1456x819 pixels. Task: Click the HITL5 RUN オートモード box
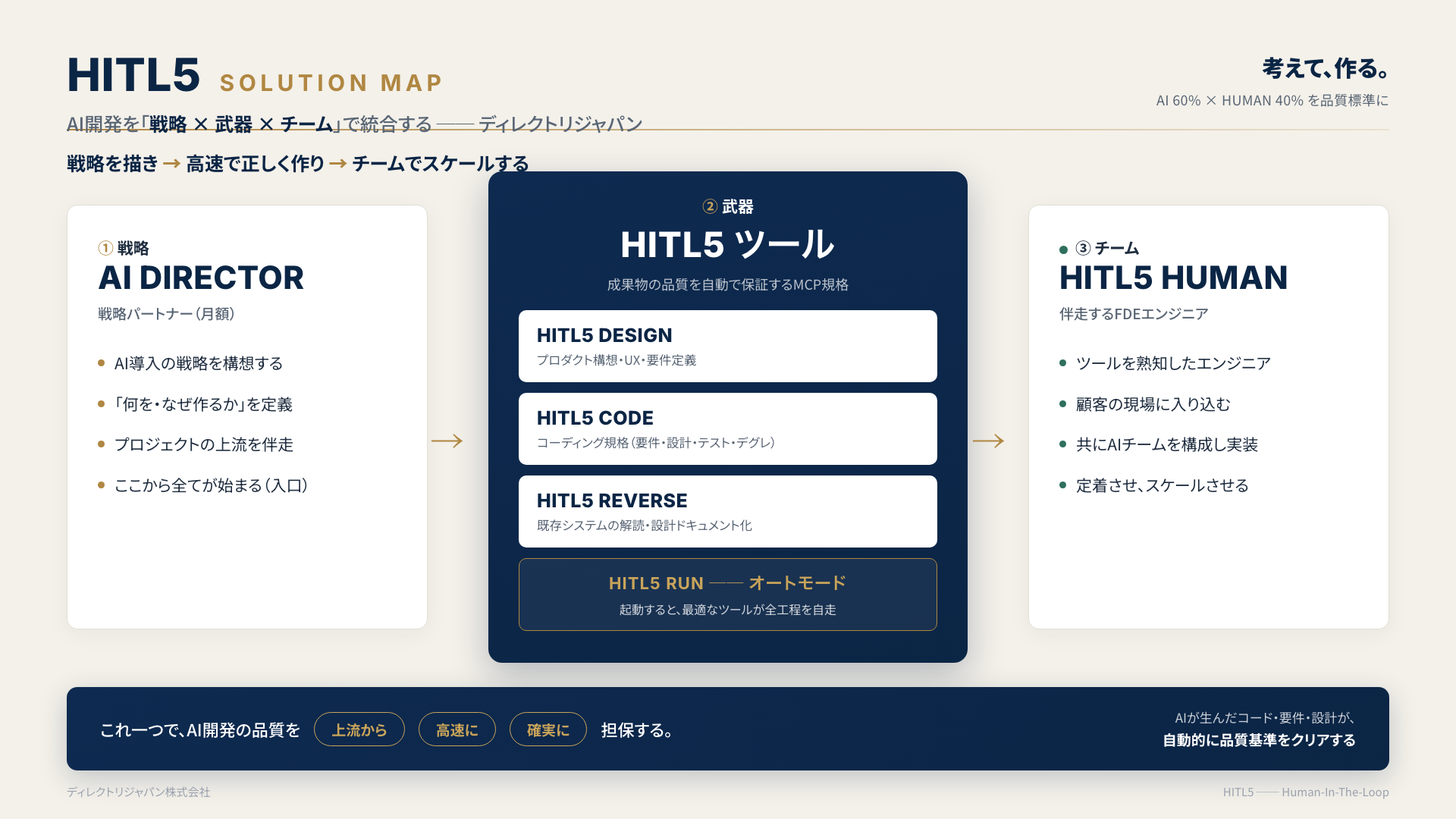728,595
